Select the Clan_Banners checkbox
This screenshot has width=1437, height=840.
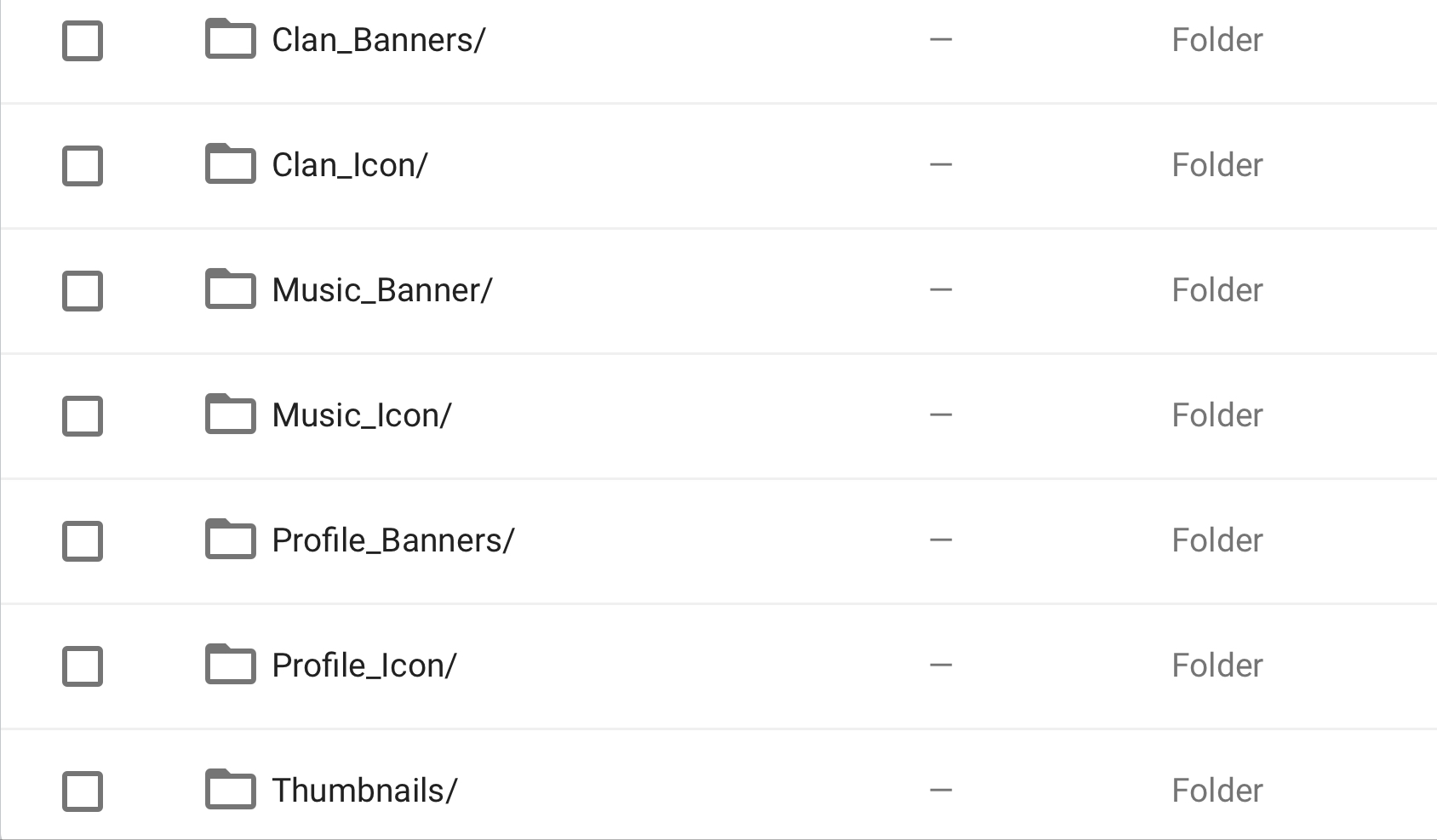pyautogui.click(x=83, y=41)
